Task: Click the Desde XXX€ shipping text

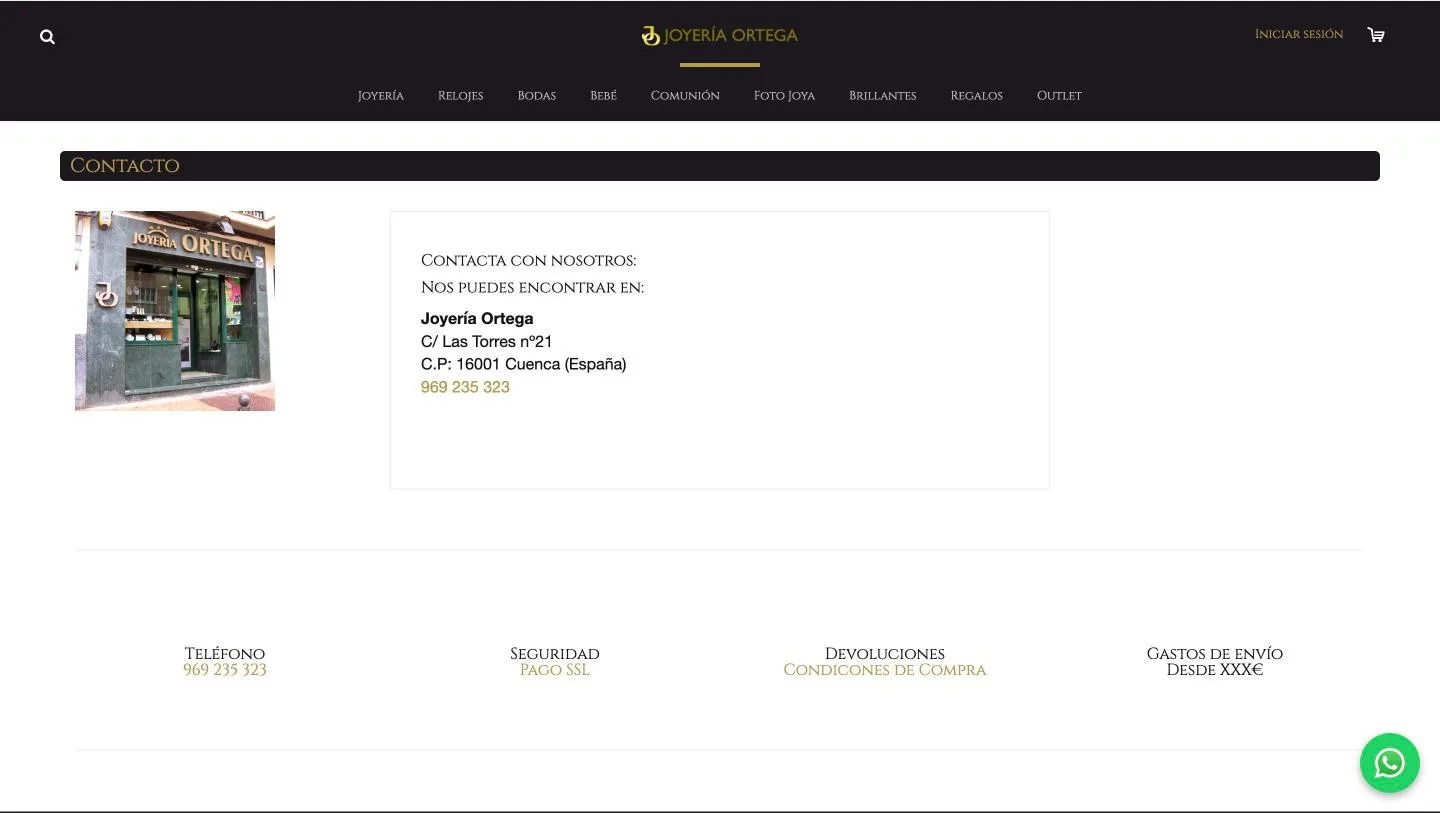Action: click(1215, 670)
